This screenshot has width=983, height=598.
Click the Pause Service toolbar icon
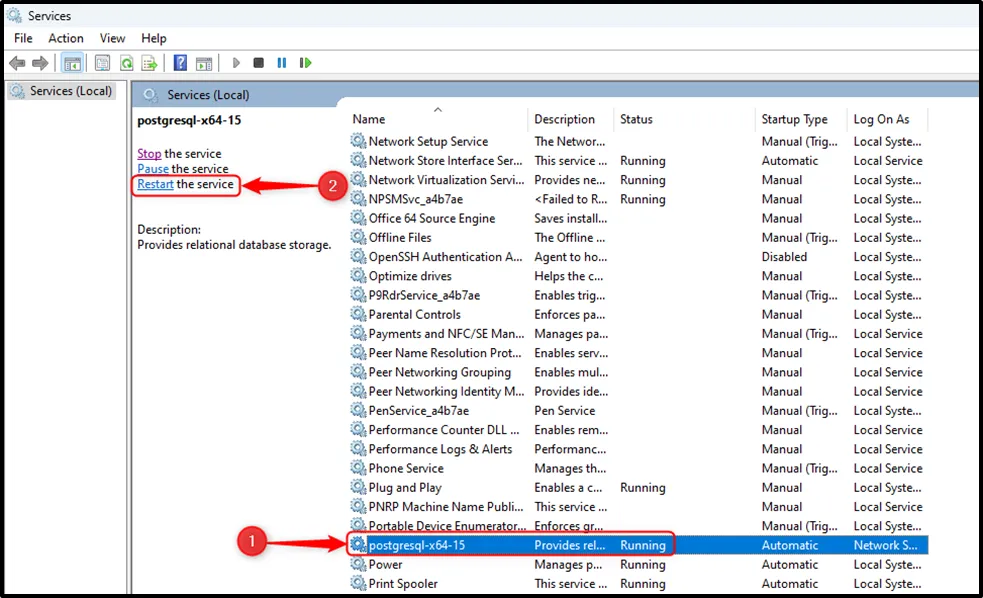click(x=281, y=63)
